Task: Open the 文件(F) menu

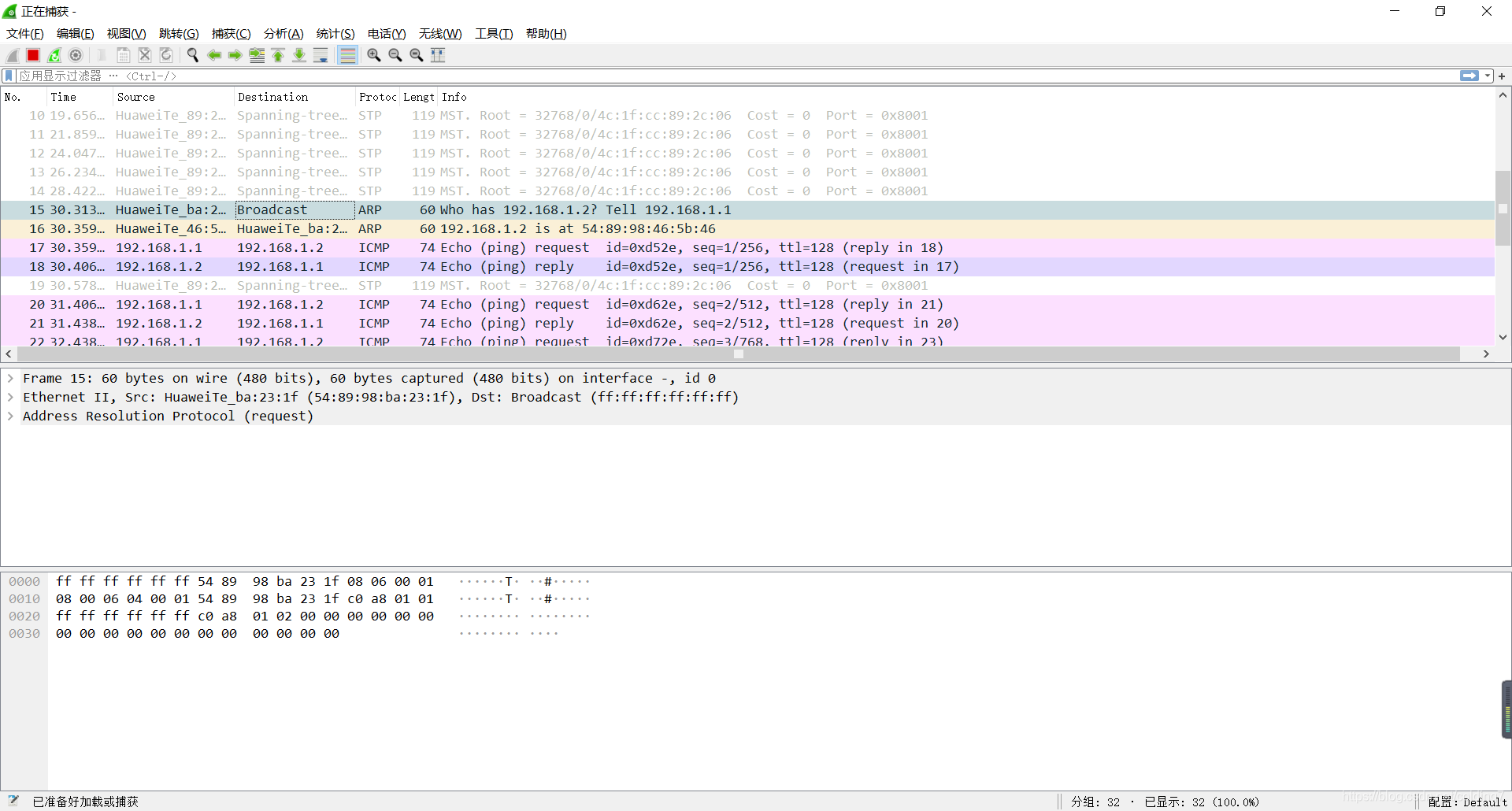Action: click(24, 34)
